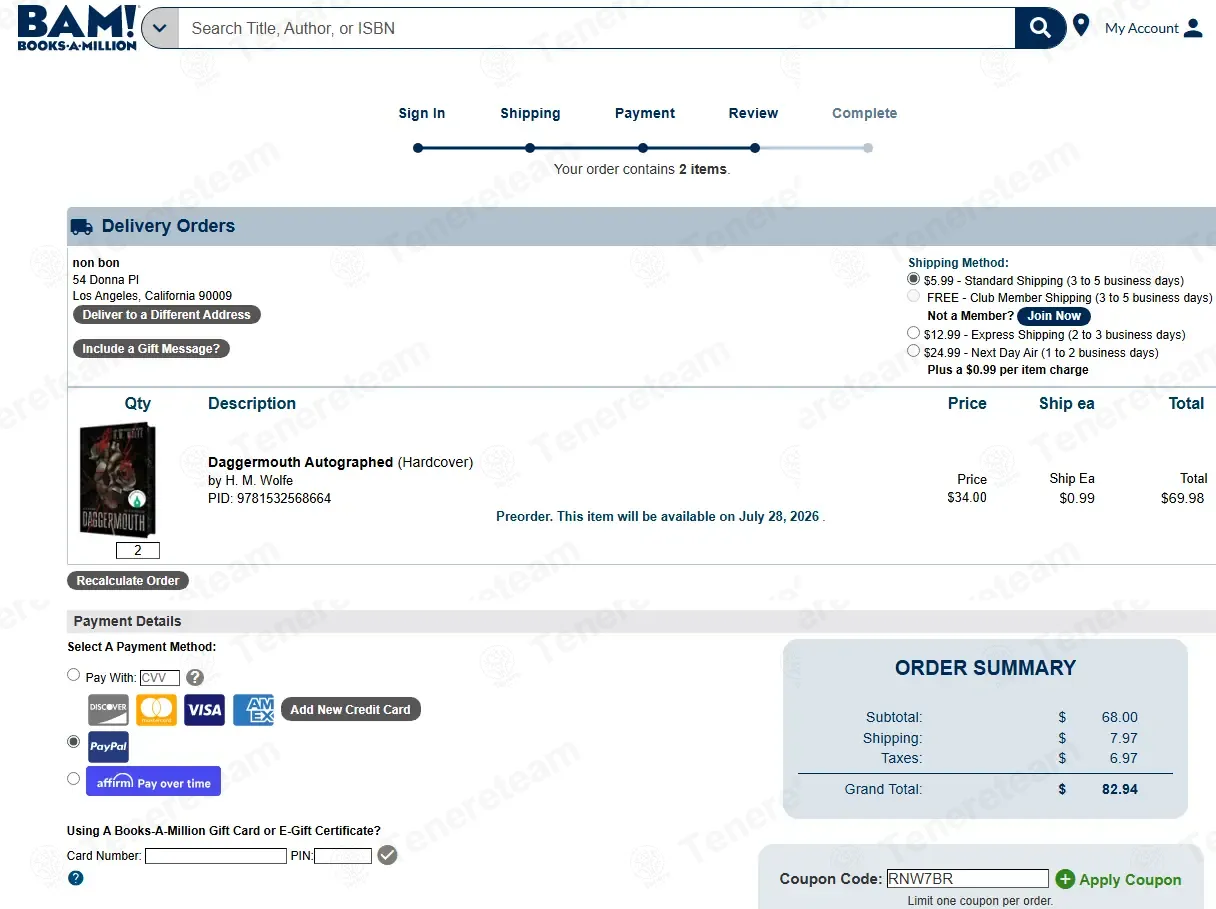Click Deliver to a Different Address button
This screenshot has width=1216, height=909.
pos(167,314)
